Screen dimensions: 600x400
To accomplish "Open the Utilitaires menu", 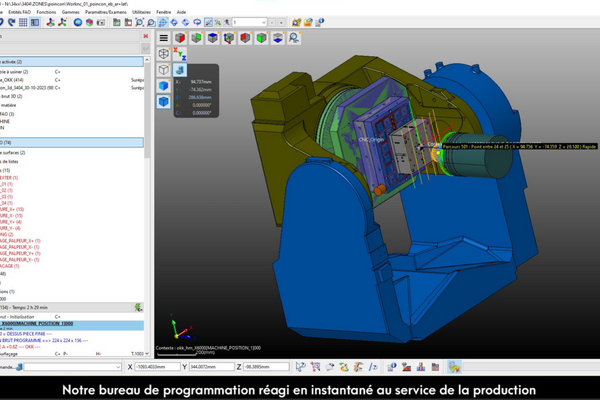I will click(x=141, y=12).
